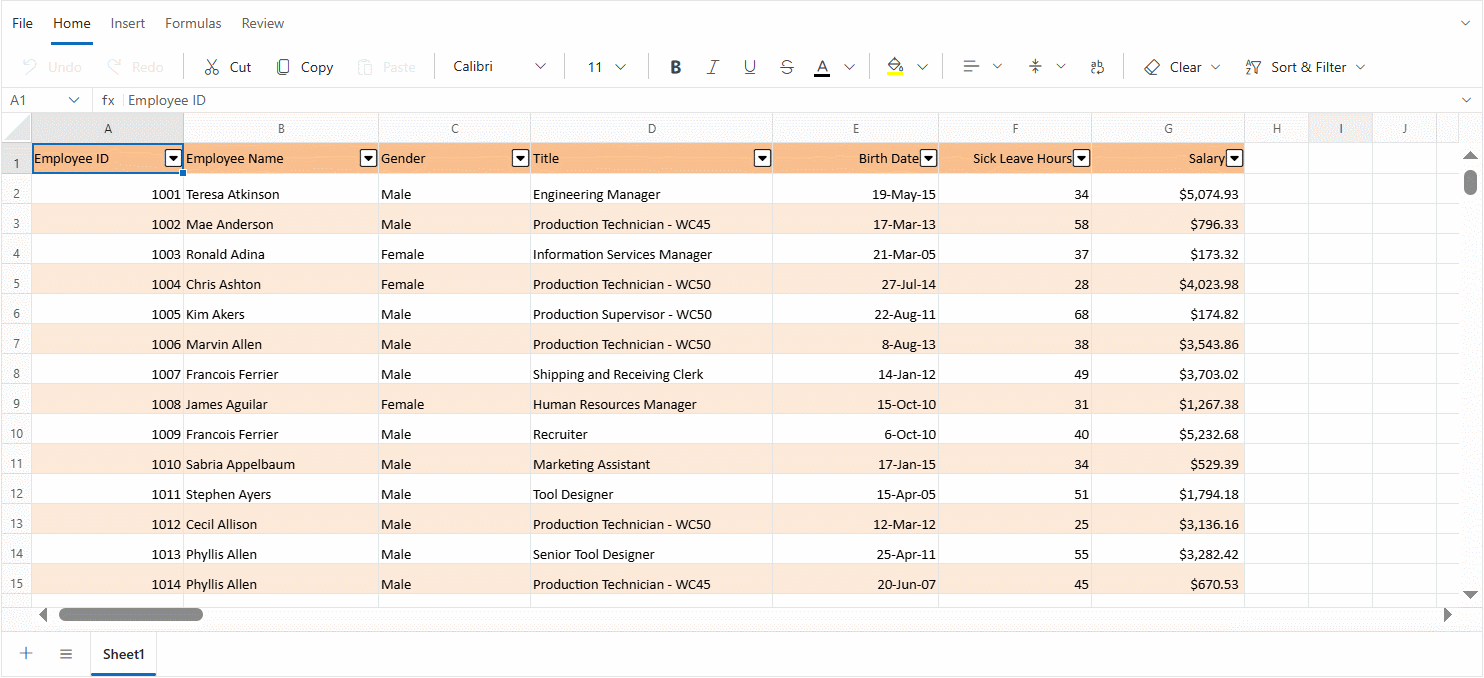Expand the formula bar chevron
1484x678 pixels.
click(x=1467, y=100)
